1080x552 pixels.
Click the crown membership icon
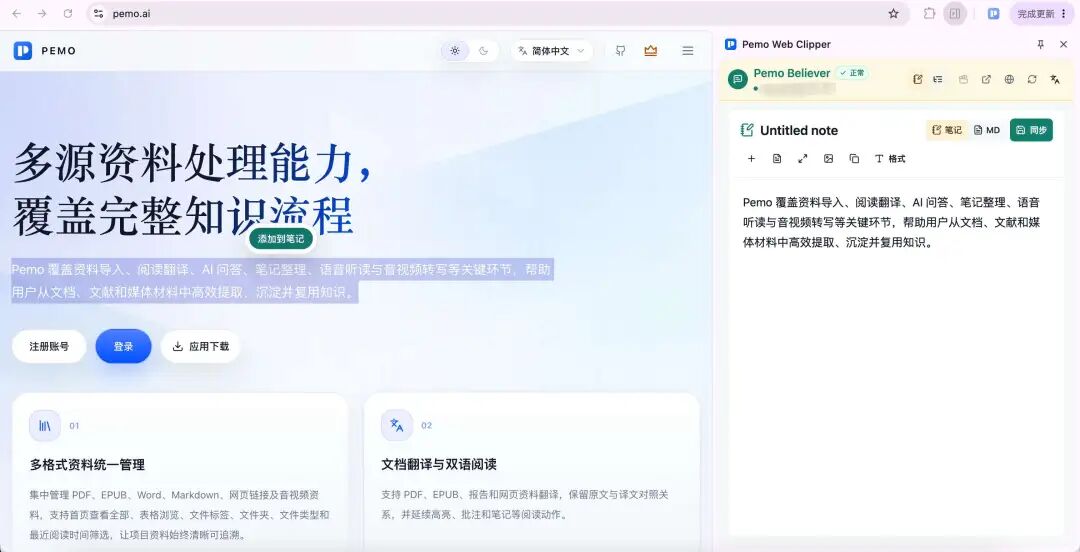[x=650, y=51]
